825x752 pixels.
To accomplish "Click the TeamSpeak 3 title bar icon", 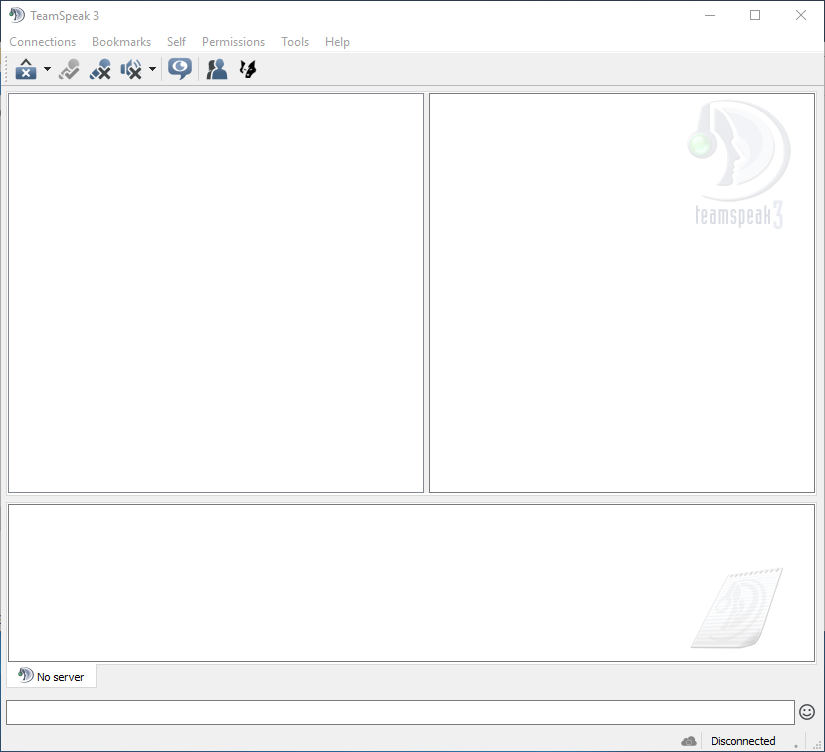I will pyautogui.click(x=17, y=15).
